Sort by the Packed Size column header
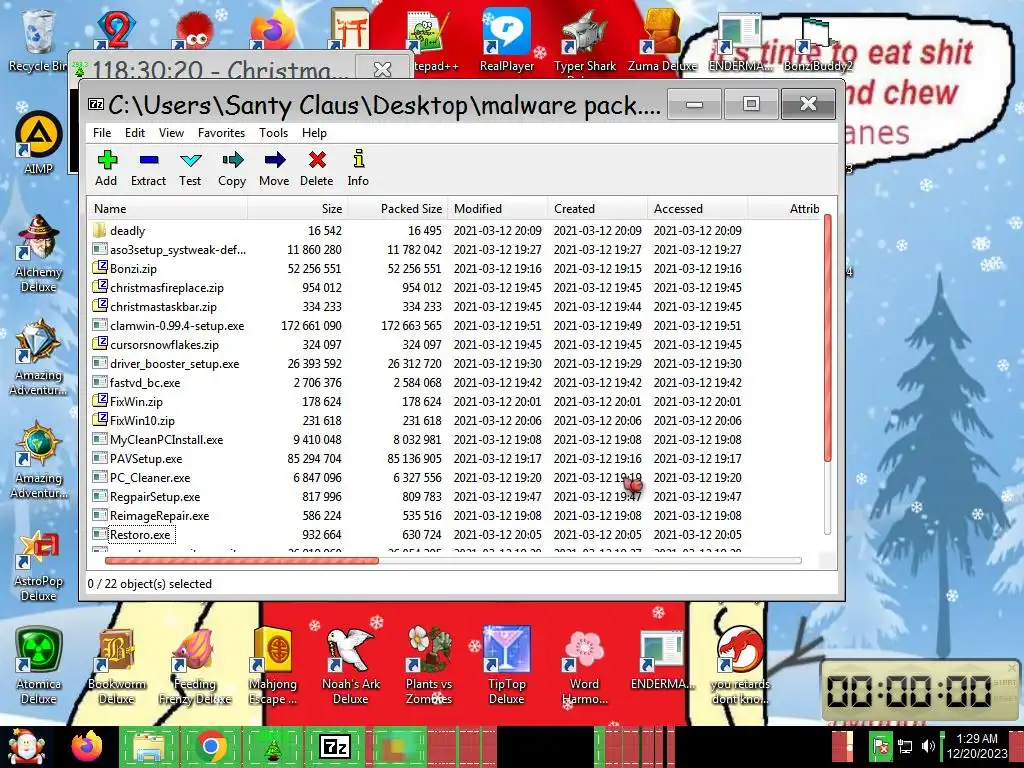Screen dimensions: 1024x768 (397, 209)
